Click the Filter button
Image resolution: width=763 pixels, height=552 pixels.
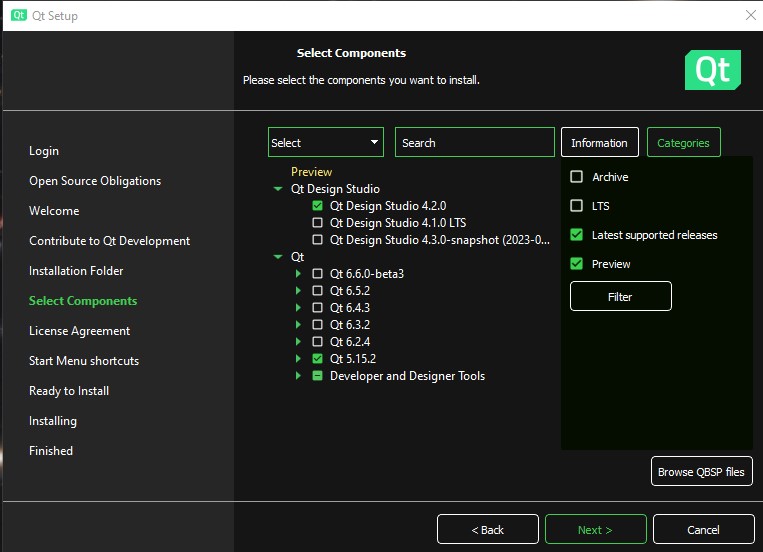(x=620, y=296)
